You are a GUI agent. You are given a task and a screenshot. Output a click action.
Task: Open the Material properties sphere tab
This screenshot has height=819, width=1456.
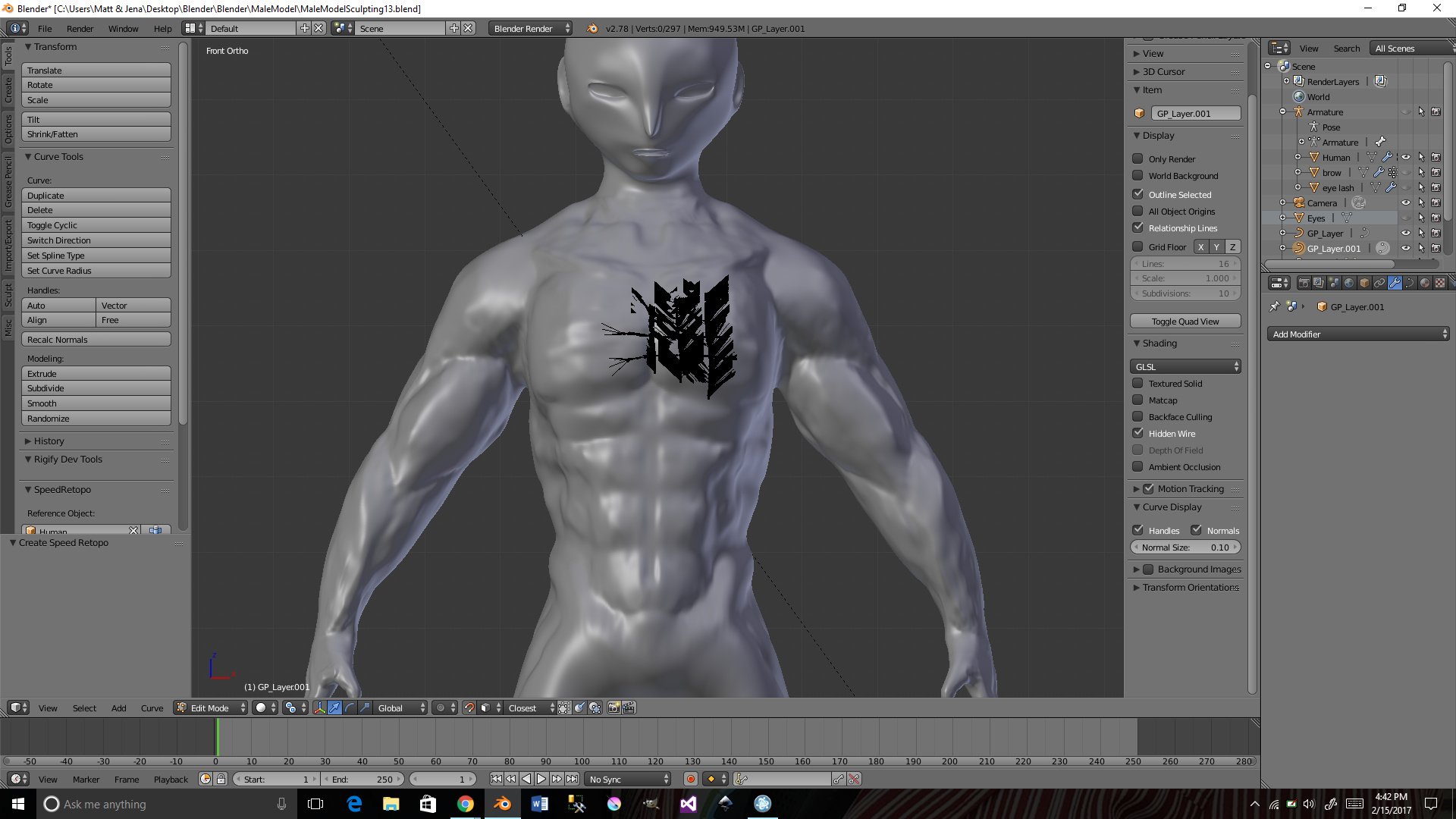click(1425, 283)
